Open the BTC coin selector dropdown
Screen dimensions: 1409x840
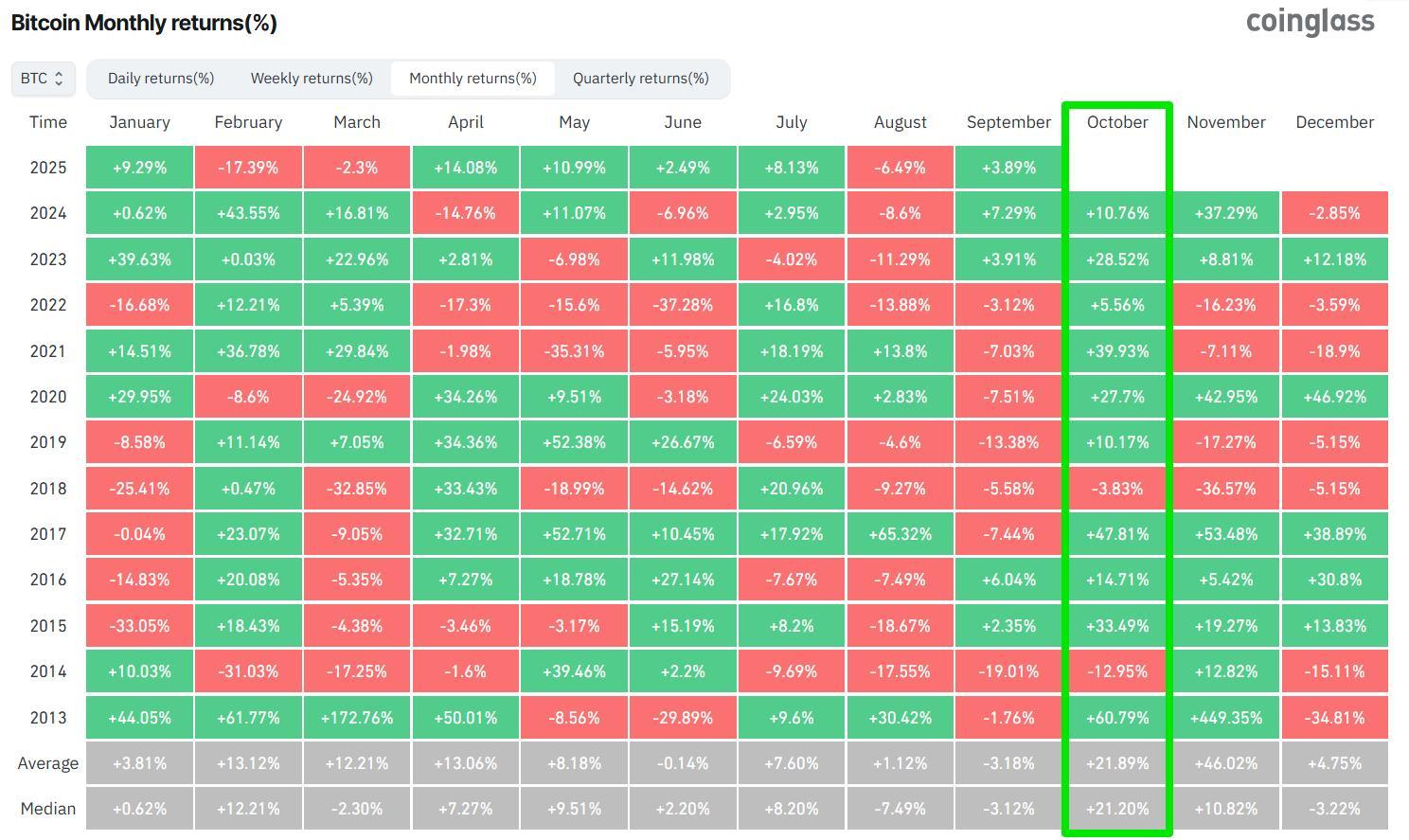[x=43, y=79]
